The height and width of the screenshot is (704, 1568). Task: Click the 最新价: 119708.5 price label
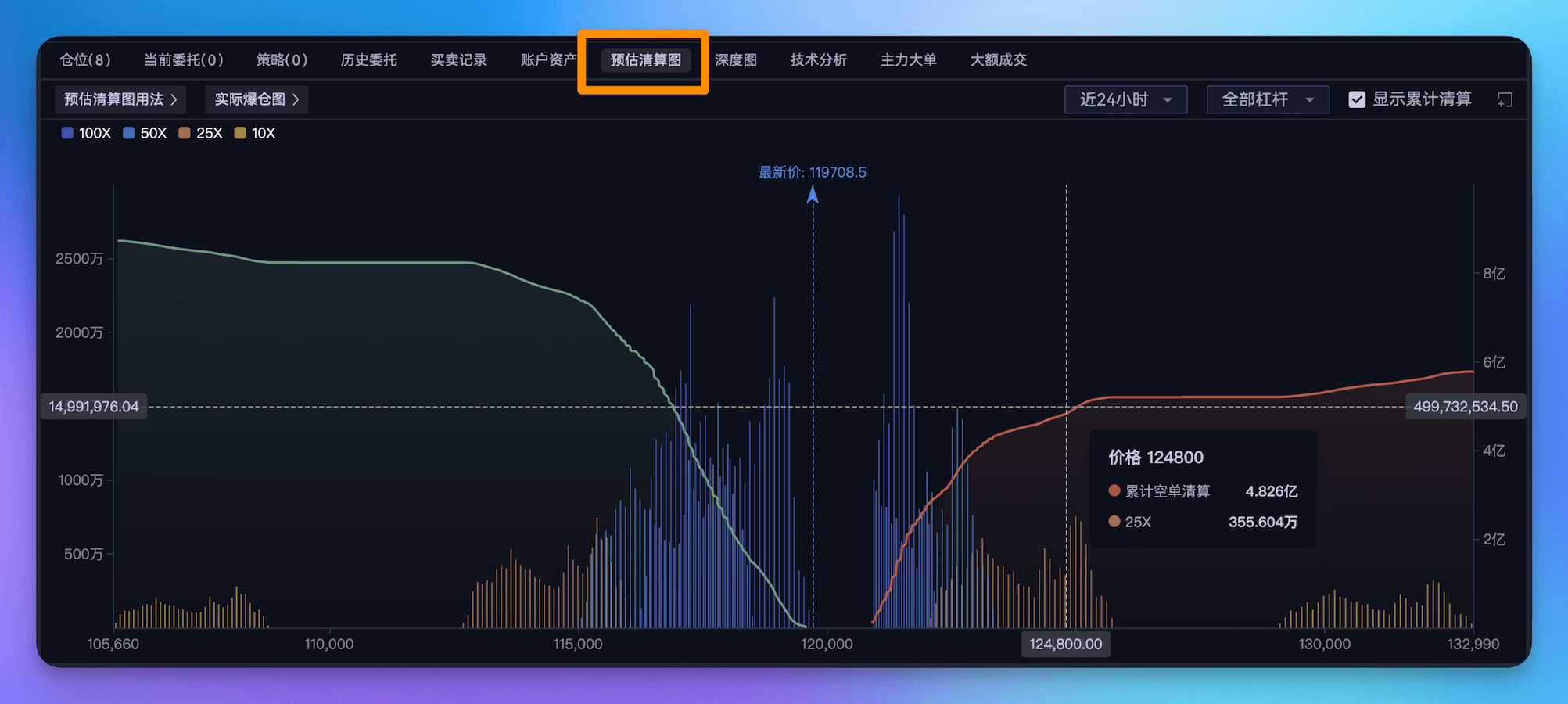[813, 172]
